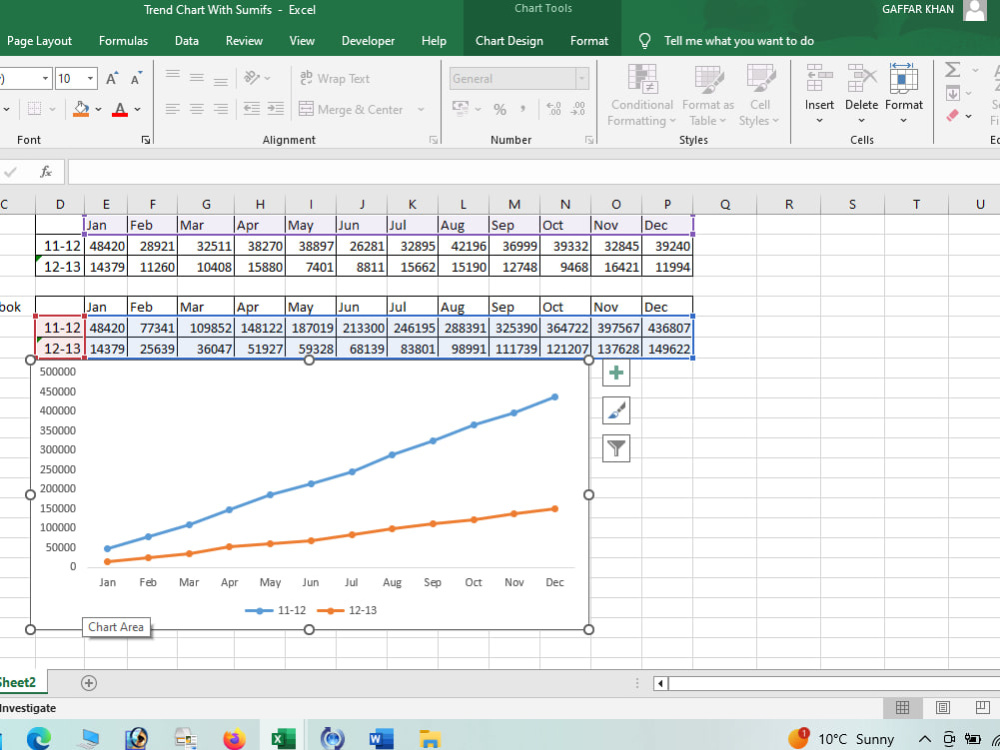Open the font size dropdown

pos(91,78)
